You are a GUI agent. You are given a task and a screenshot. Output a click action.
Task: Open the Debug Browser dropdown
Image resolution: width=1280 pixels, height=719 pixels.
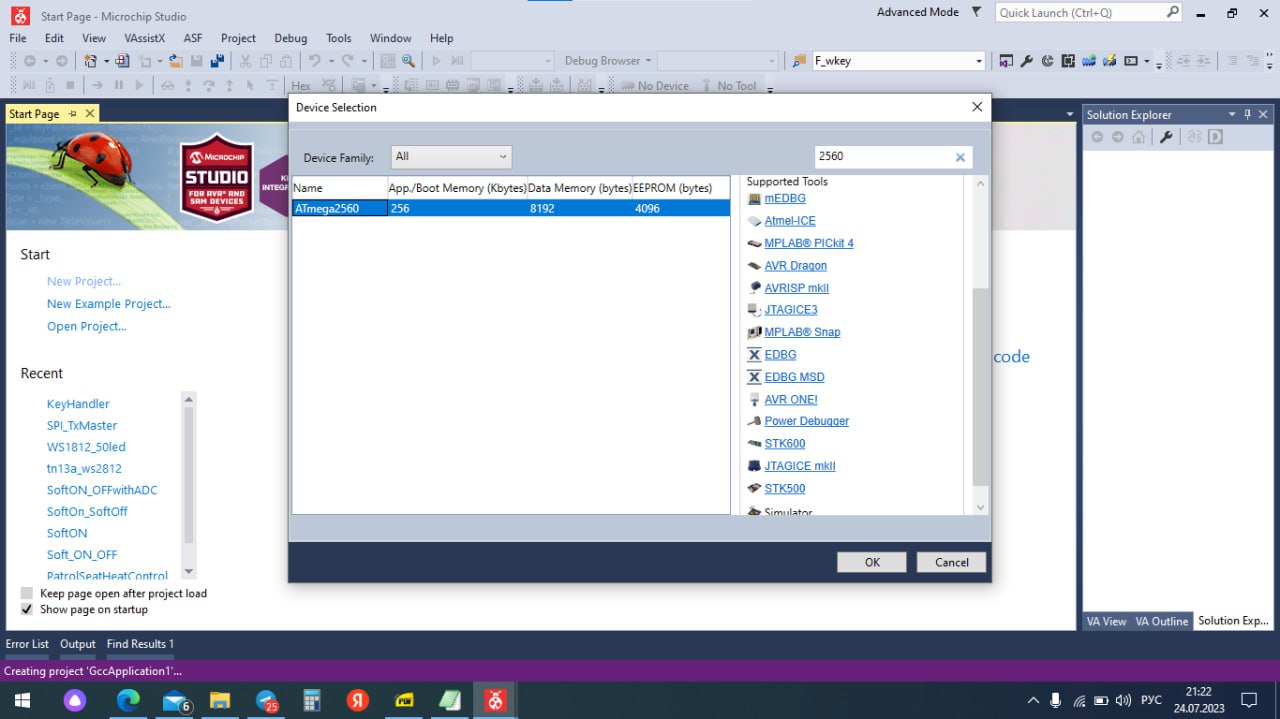click(608, 61)
